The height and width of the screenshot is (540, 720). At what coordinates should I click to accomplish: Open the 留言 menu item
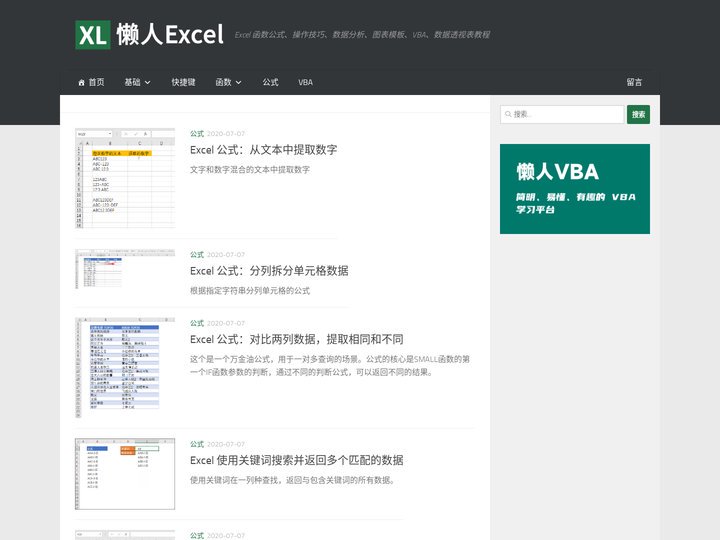(634, 82)
